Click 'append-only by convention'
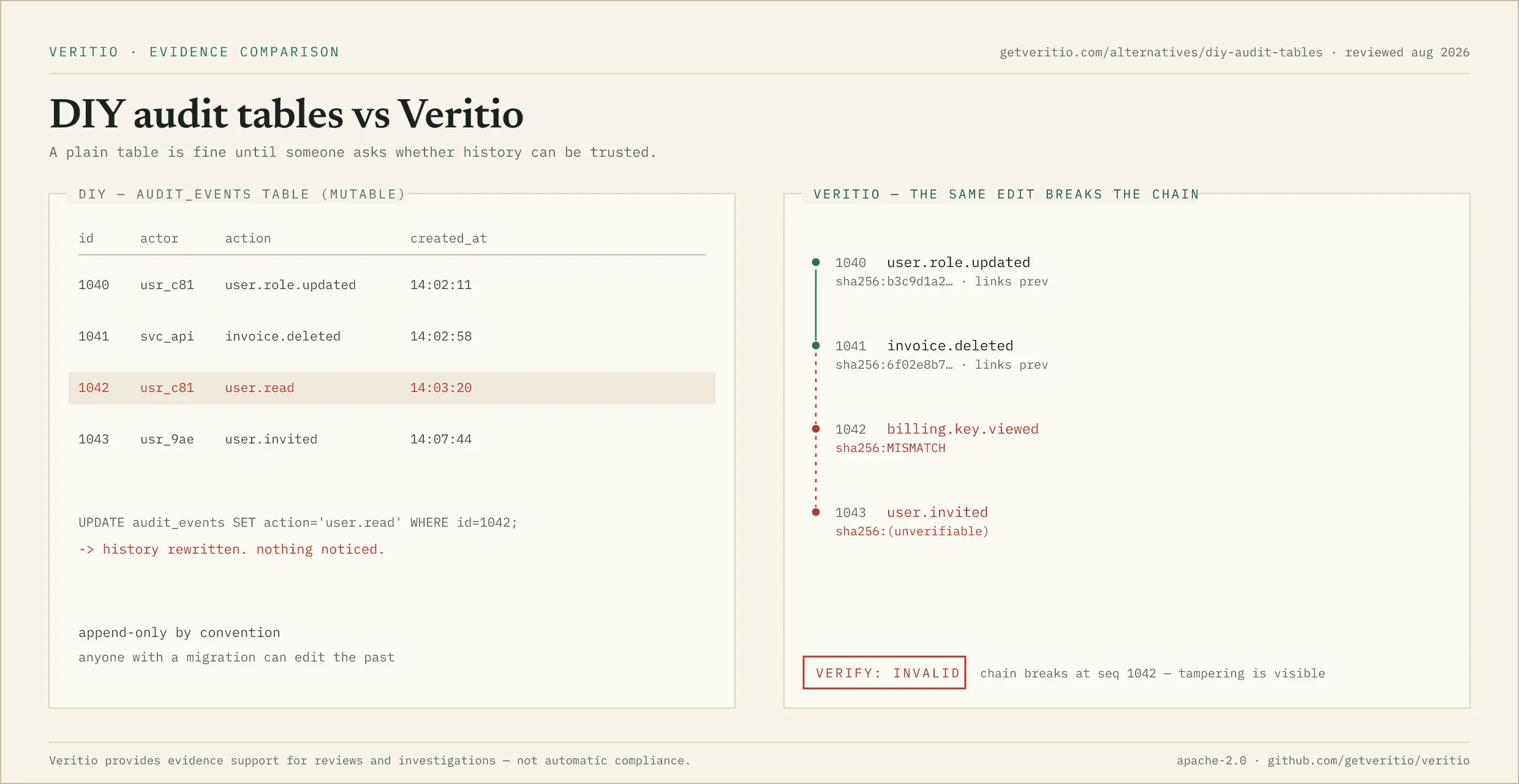Image resolution: width=1519 pixels, height=784 pixels. tap(179, 633)
